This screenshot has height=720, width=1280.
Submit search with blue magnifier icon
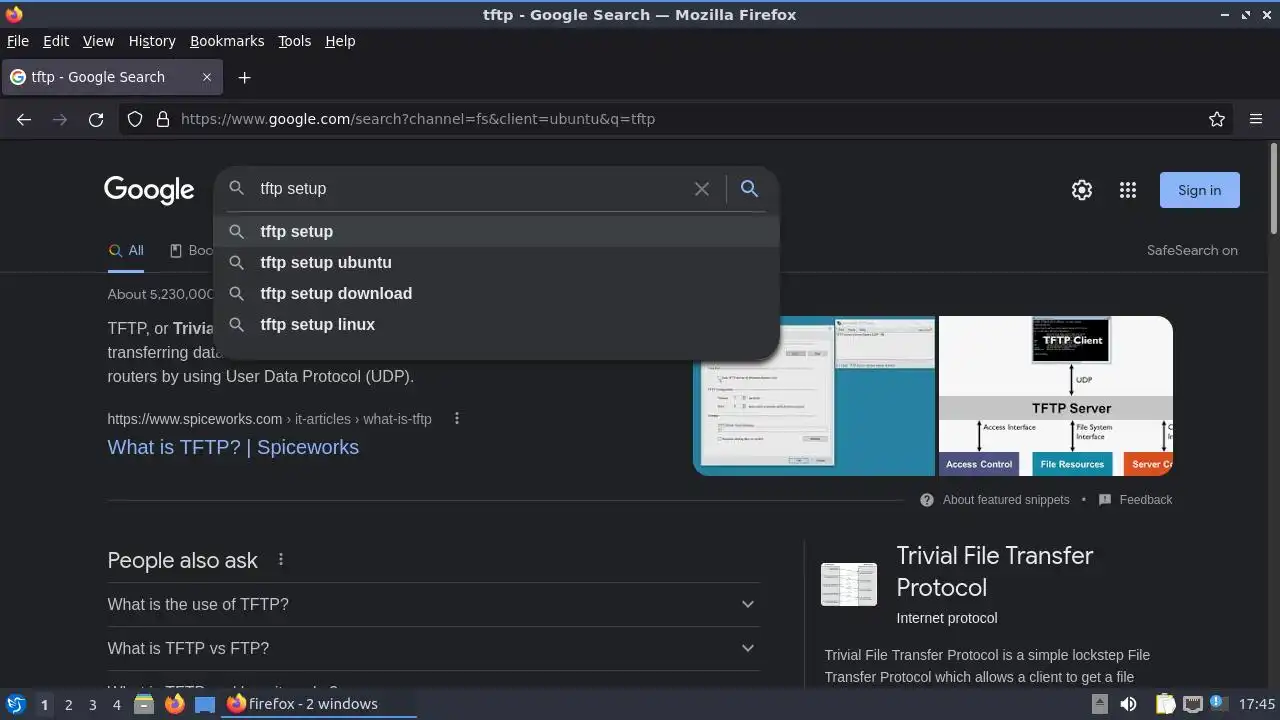749,188
